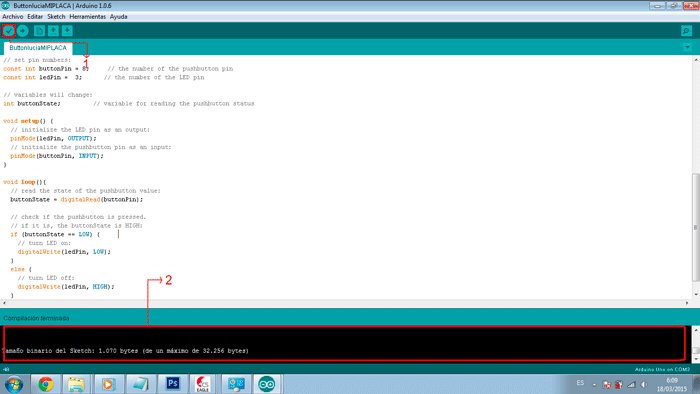Open the Herramientas menu

[x=88, y=17]
